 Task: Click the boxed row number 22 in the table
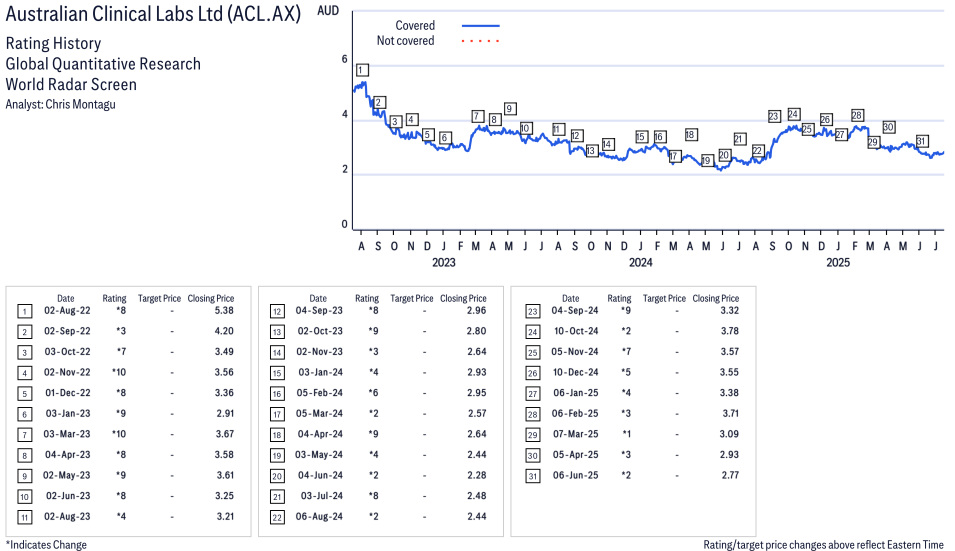277,518
